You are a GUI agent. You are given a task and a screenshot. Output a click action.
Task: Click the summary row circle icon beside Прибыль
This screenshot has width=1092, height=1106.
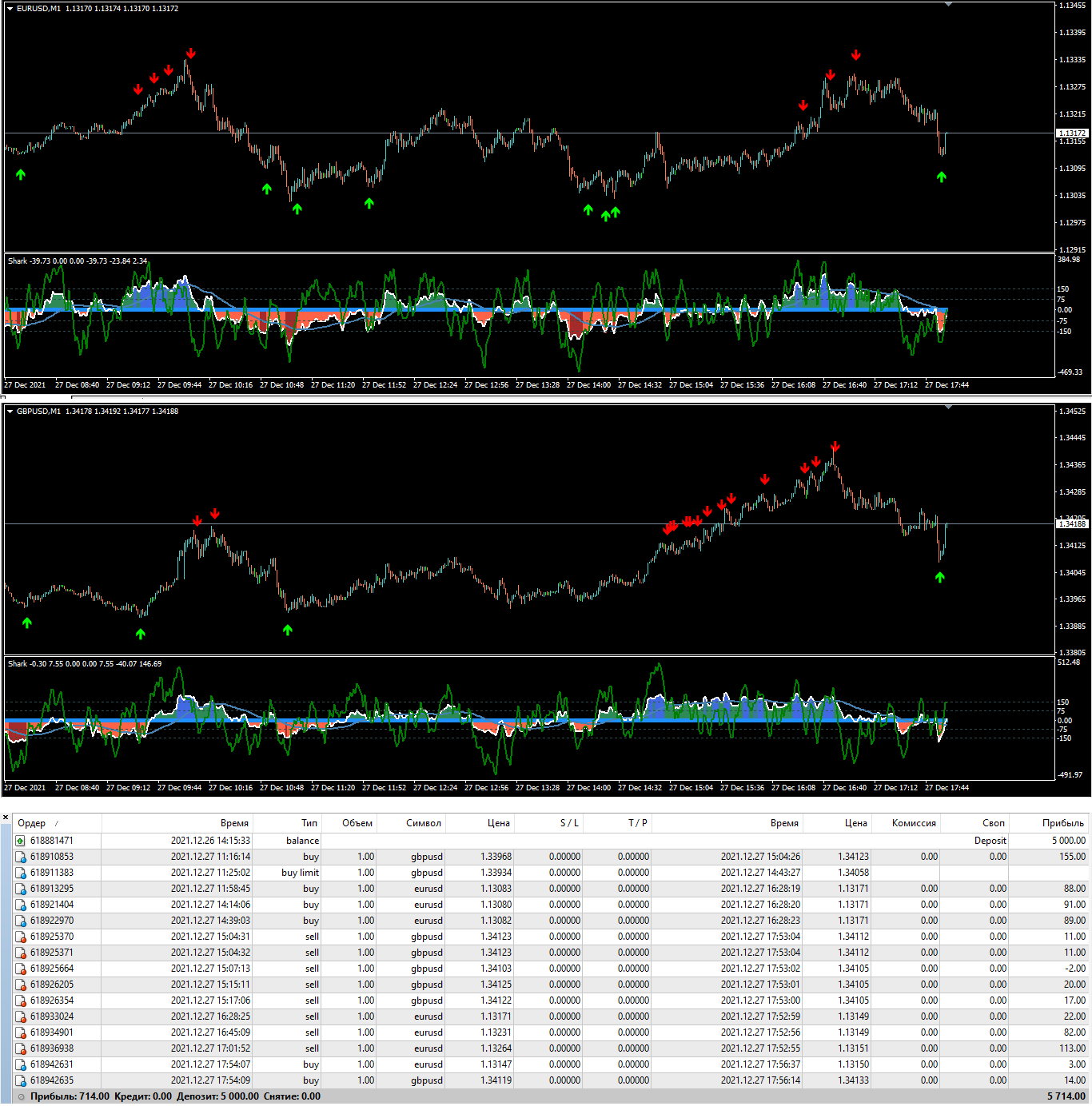22,1096
